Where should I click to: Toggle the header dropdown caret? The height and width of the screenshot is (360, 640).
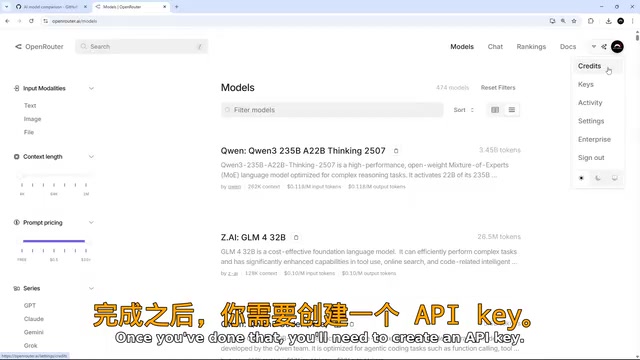pyautogui.click(x=594, y=47)
